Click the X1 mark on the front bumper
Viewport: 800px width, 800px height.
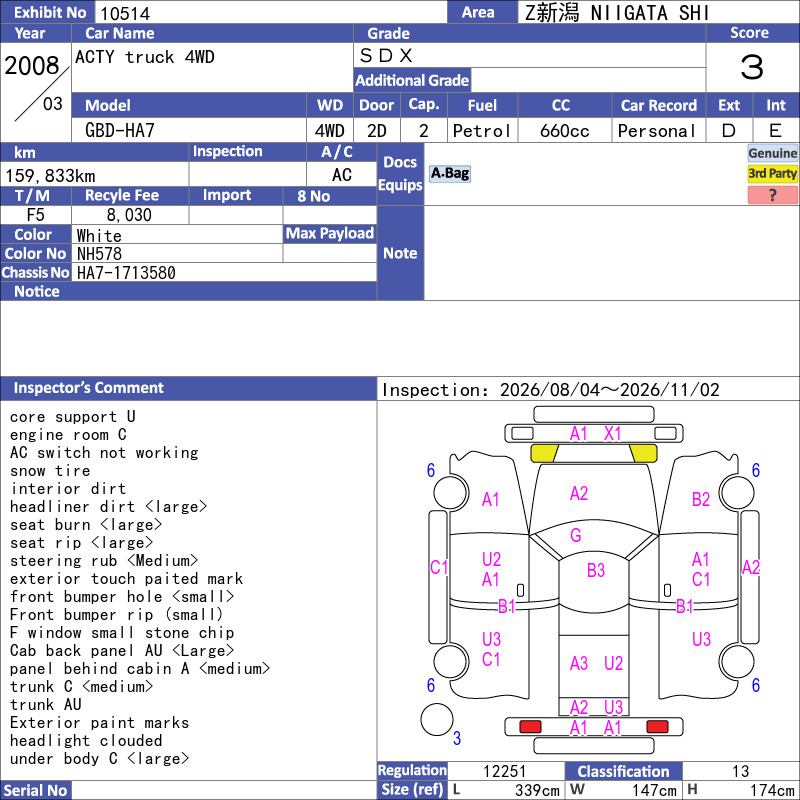(612, 434)
